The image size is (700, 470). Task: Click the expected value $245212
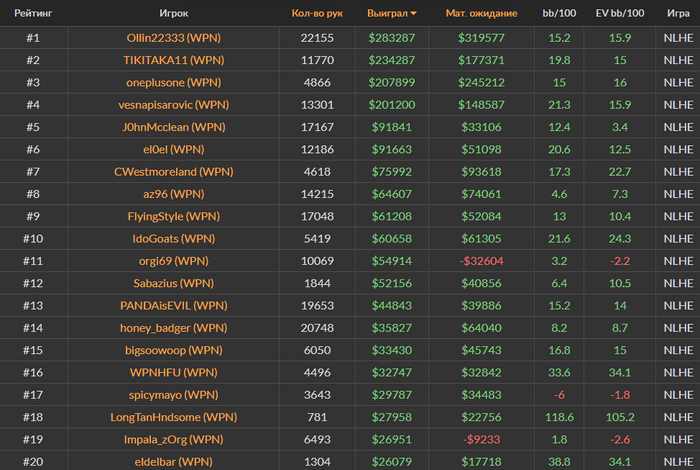(x=481, y=83)
